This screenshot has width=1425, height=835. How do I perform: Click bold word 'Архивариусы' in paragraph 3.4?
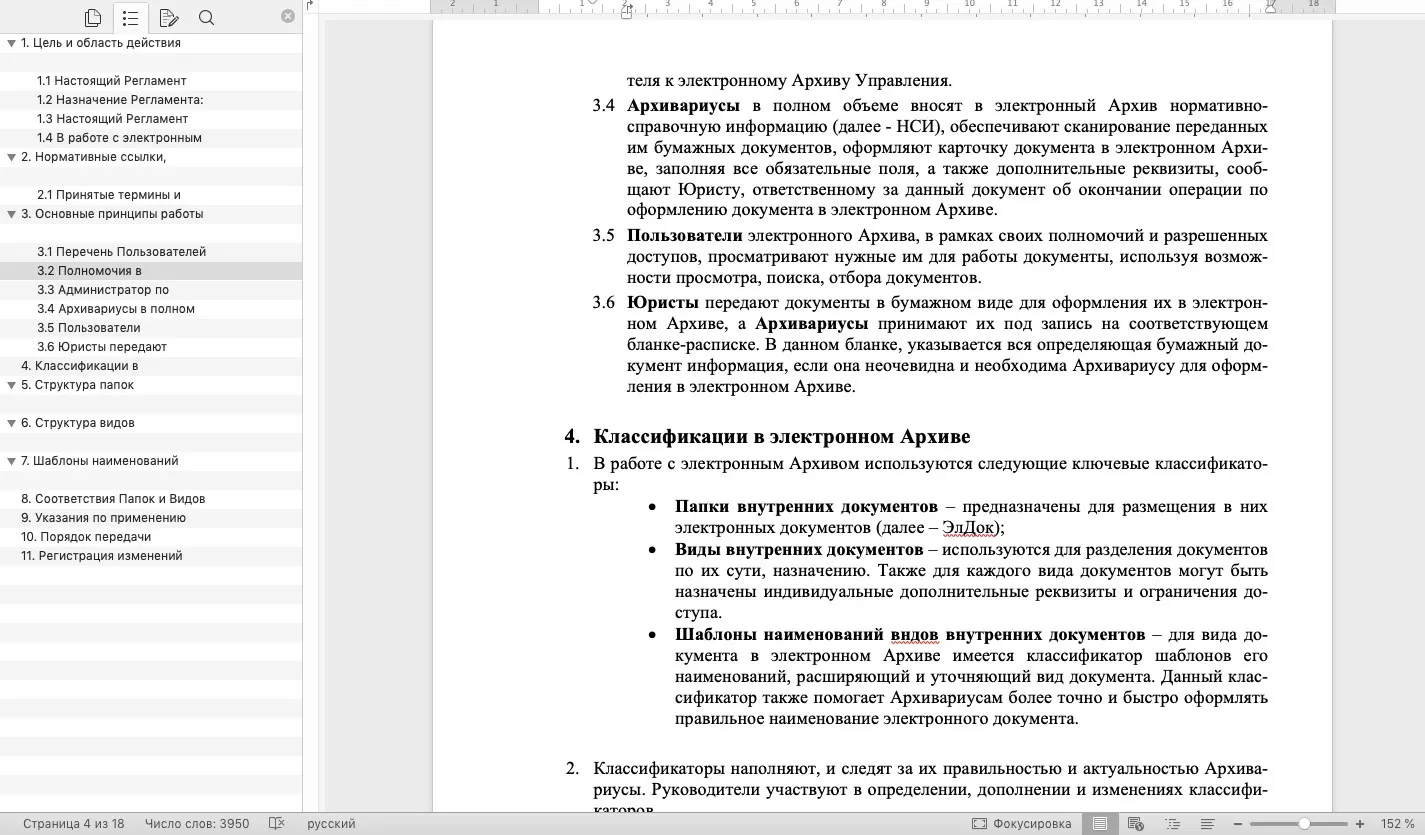684,106
